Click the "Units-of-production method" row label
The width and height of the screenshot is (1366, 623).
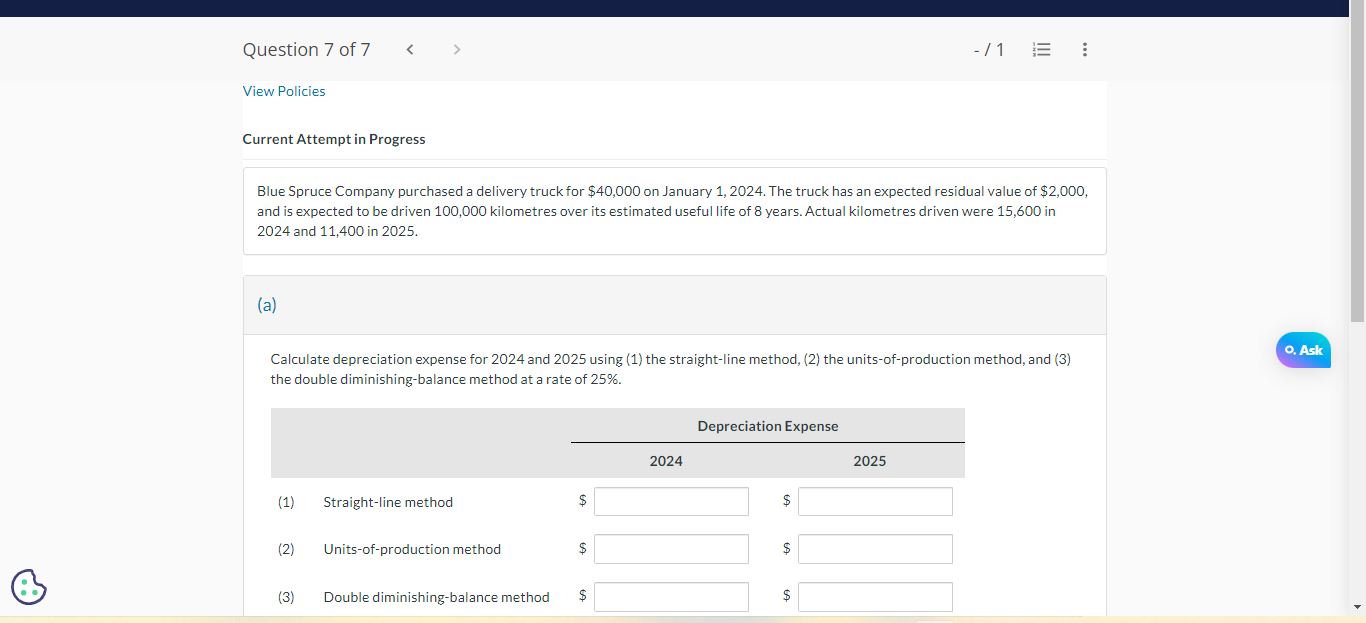click(412, 549)
